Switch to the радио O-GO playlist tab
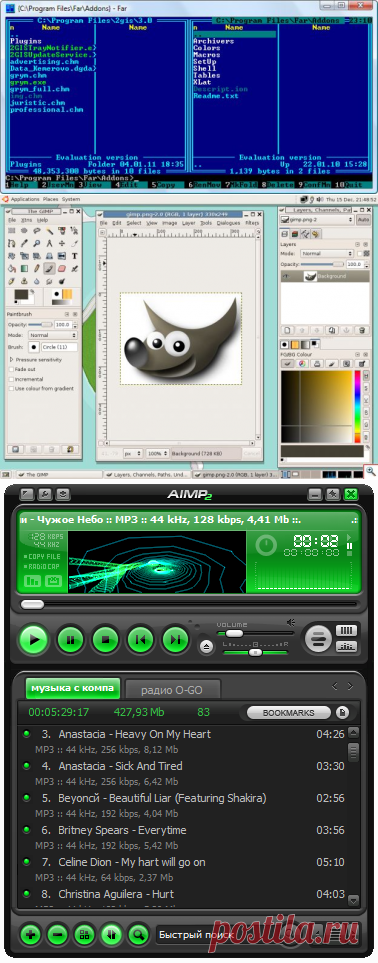Screen dimensions: 378x963 pyautogui.click(x=171, y=690)
